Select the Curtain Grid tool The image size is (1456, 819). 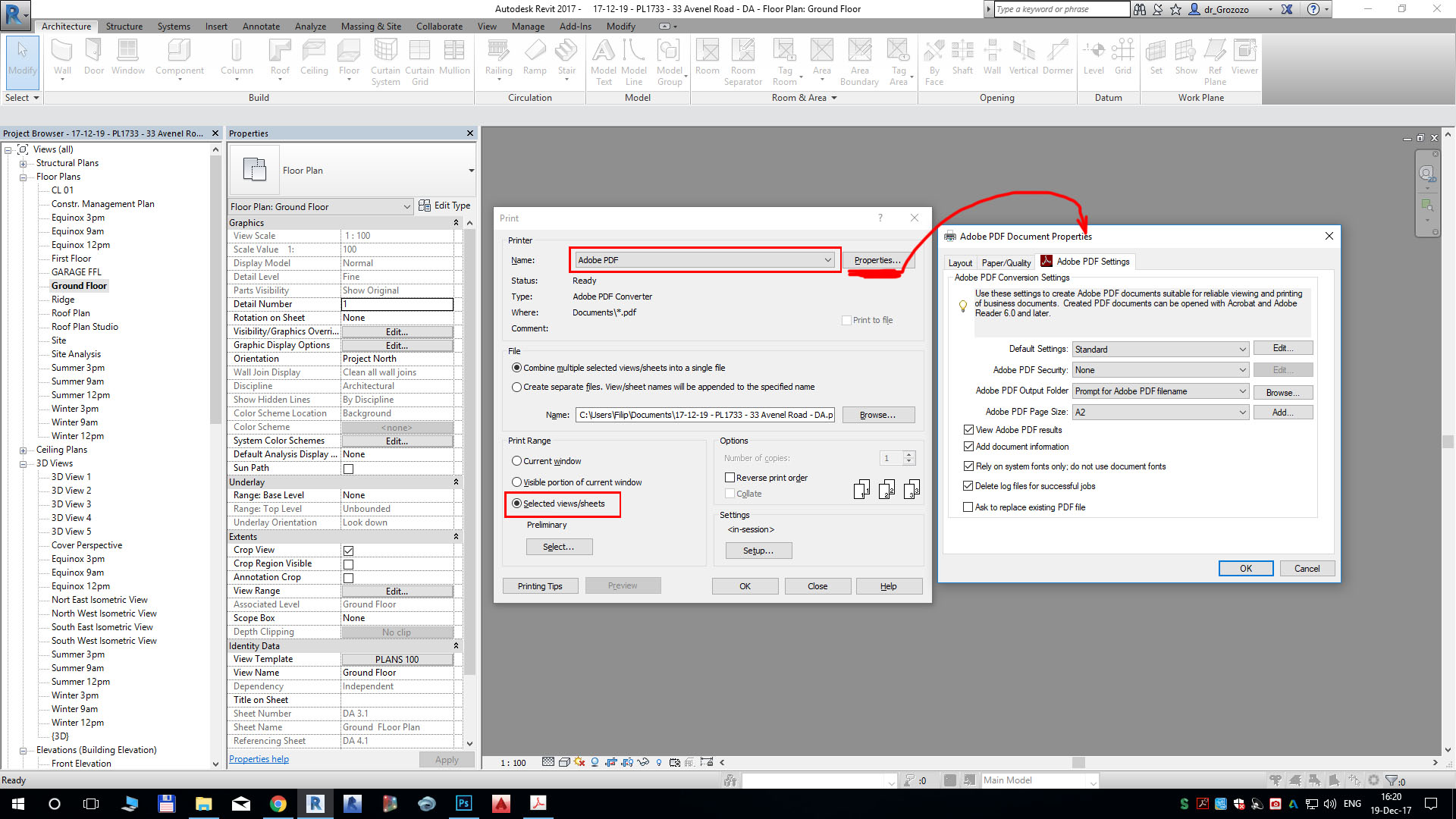tap(419, 62)
